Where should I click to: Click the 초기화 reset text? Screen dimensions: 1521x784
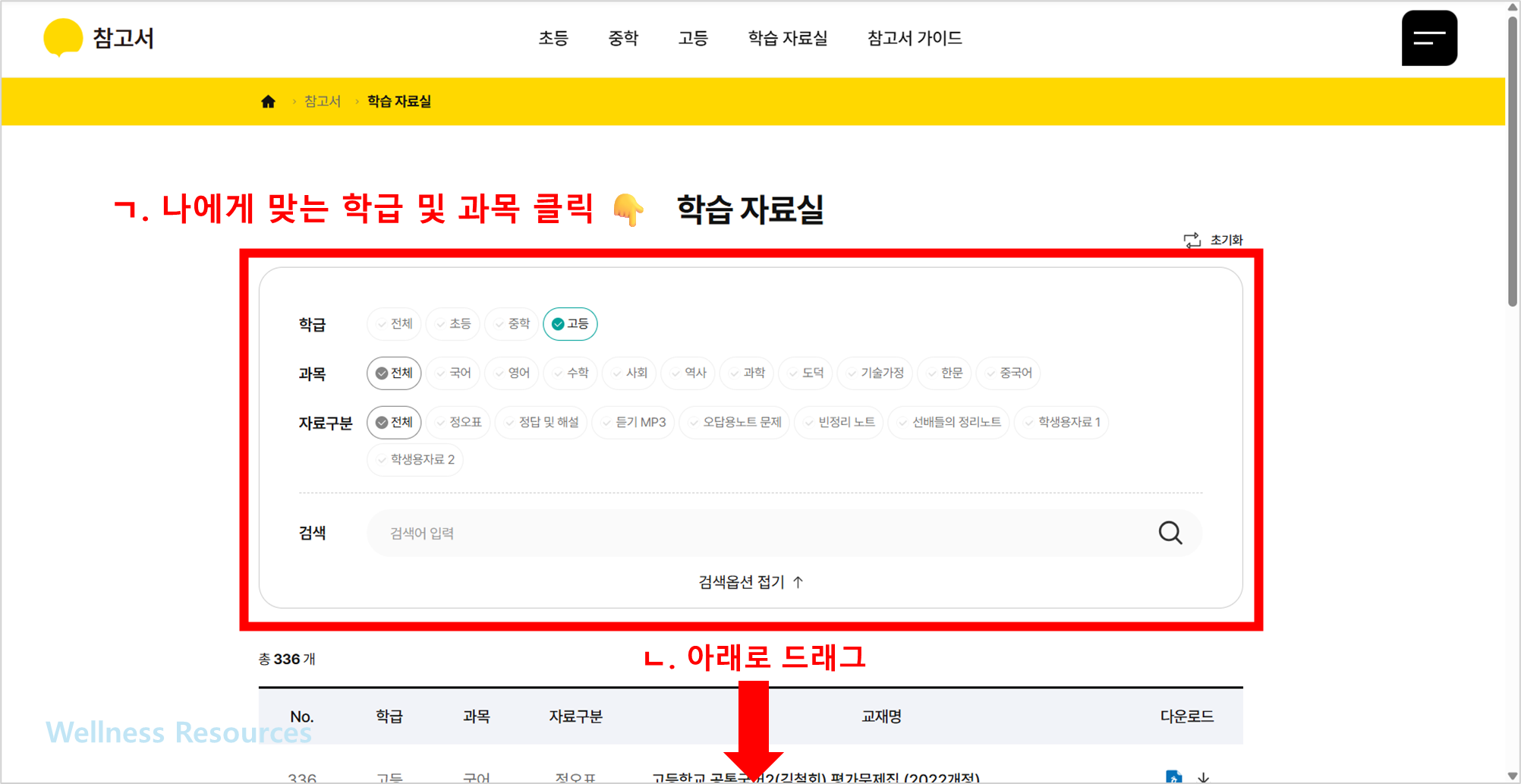[x=1227, y=241]
